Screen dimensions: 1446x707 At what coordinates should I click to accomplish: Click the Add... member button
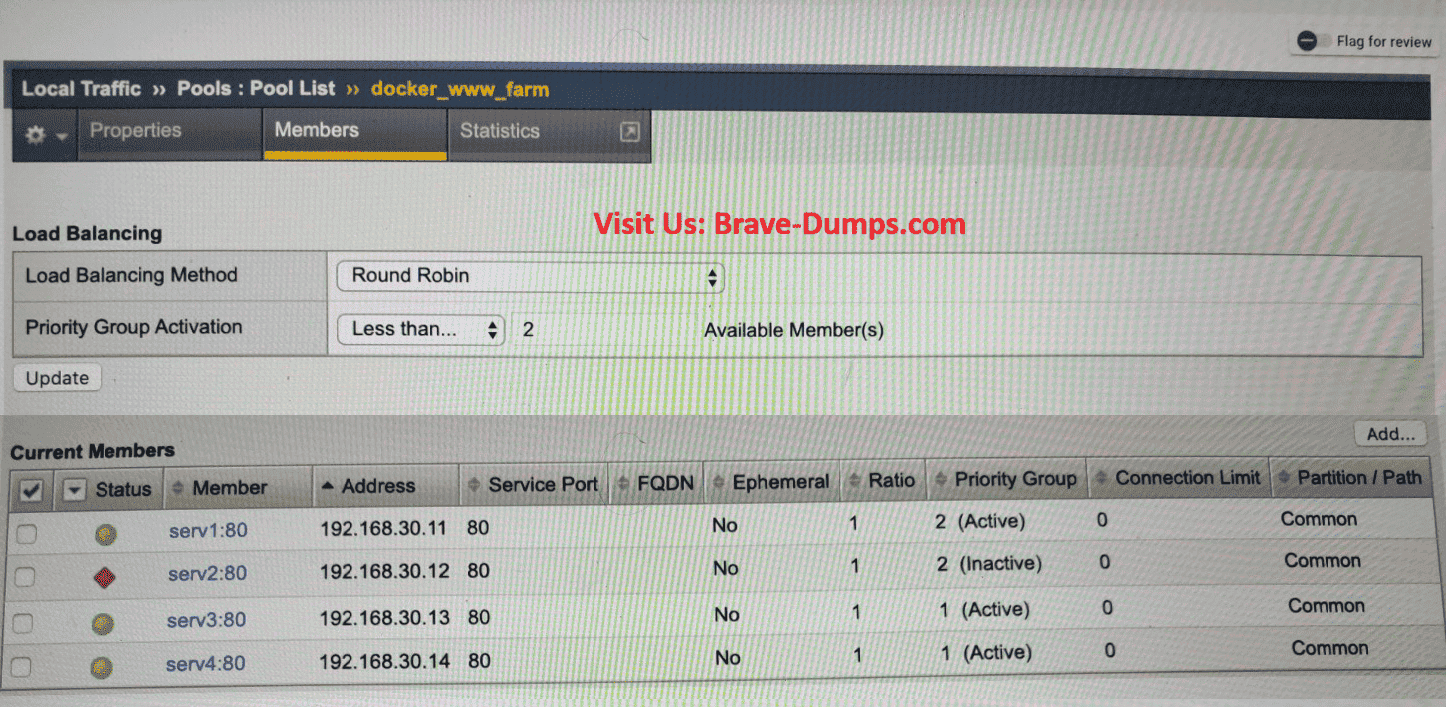[1390, 434]
